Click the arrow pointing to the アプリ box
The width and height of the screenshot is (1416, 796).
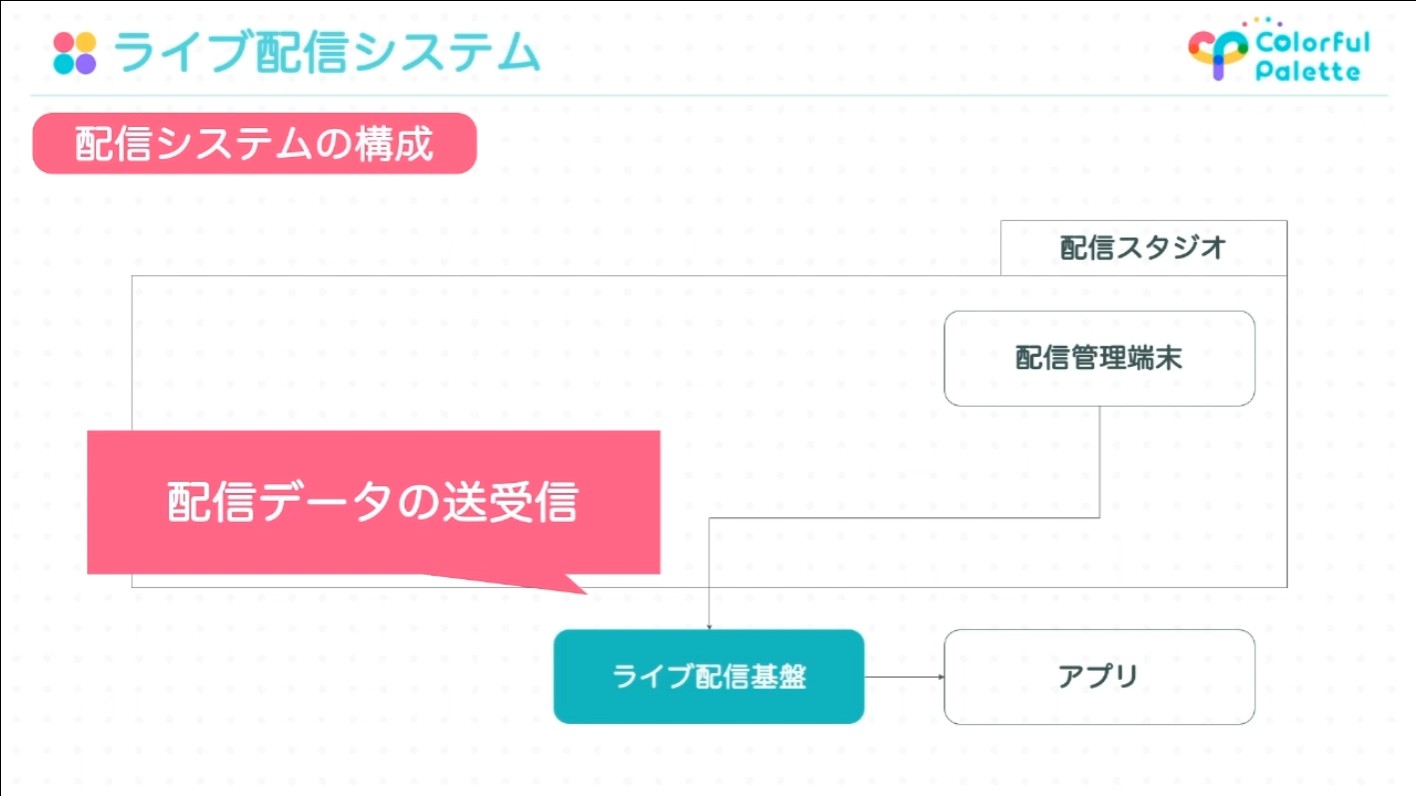904,677
